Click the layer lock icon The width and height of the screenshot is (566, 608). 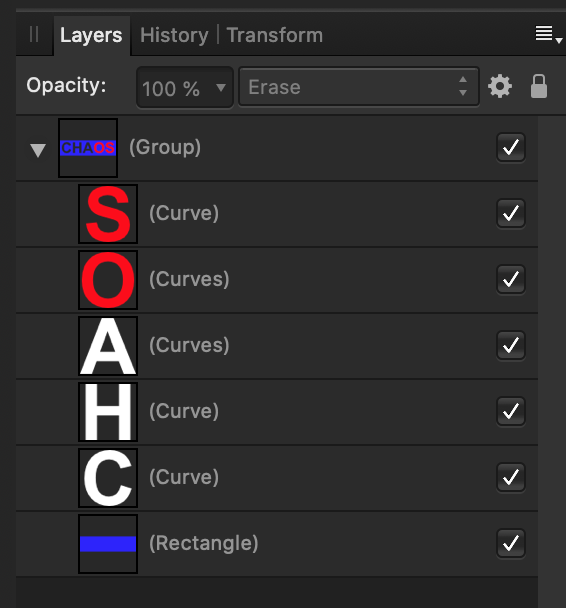click(x=539, y=86)
